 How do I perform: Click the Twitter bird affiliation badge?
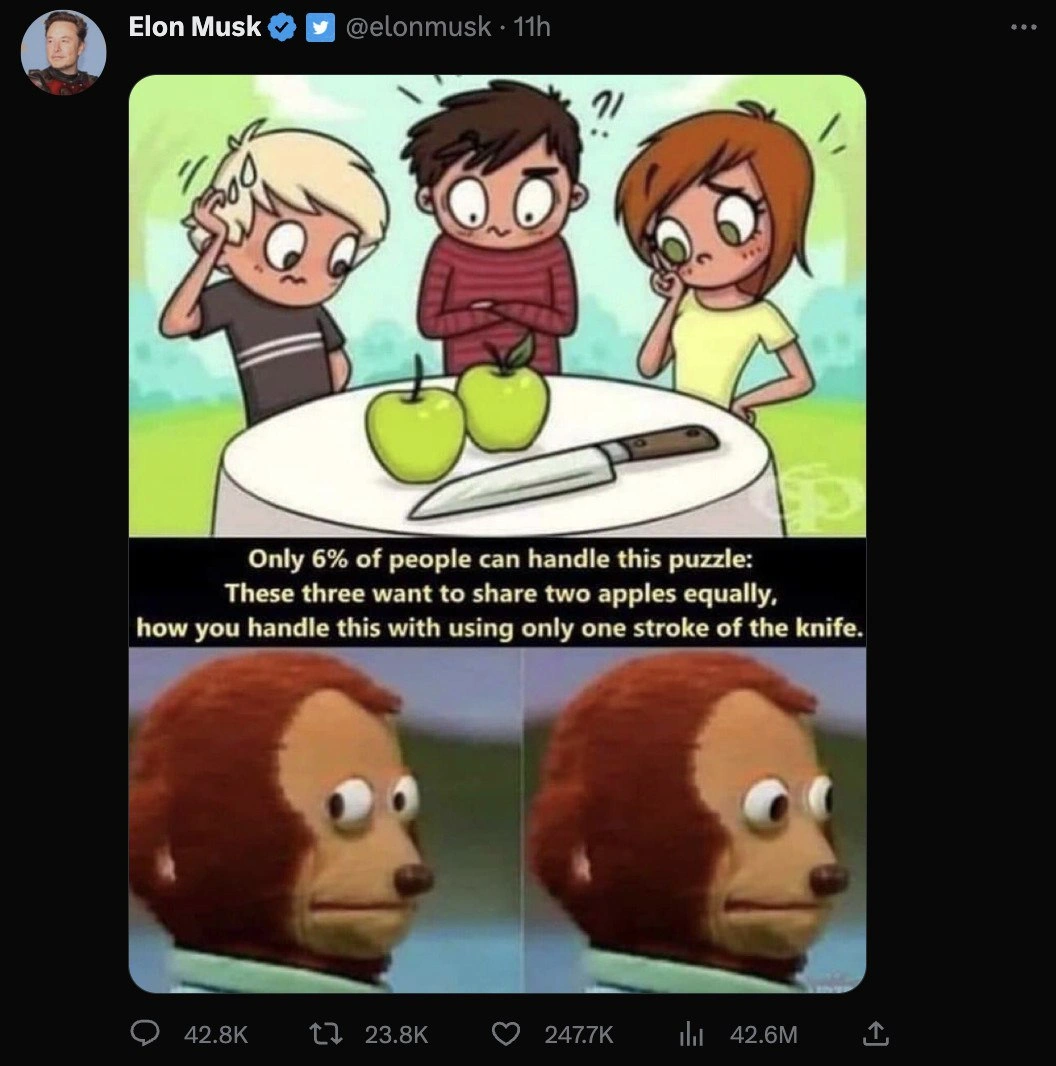320,28
